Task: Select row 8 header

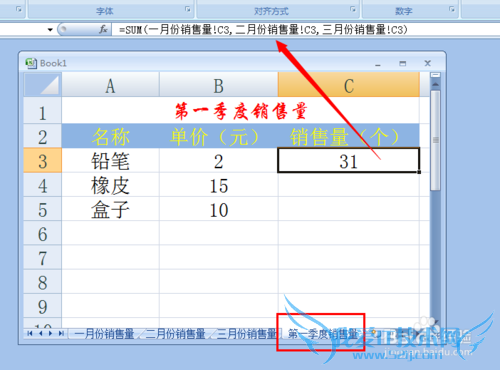Action: [x=43, y=282]
